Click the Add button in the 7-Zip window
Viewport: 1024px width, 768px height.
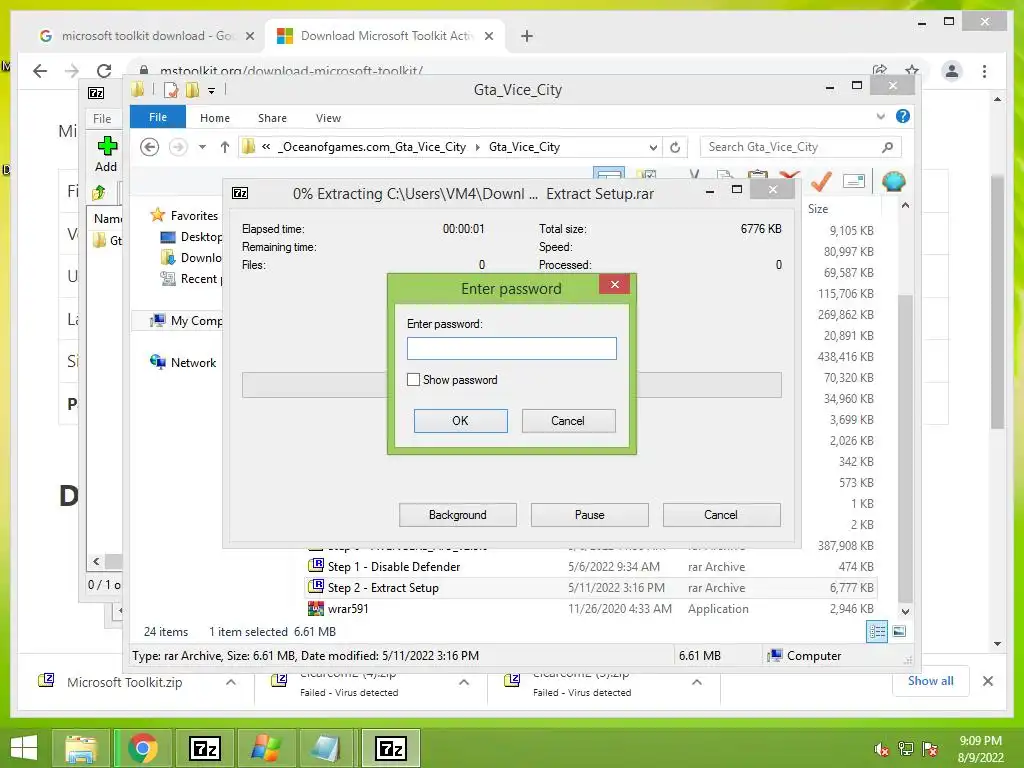tap(106, 155)
